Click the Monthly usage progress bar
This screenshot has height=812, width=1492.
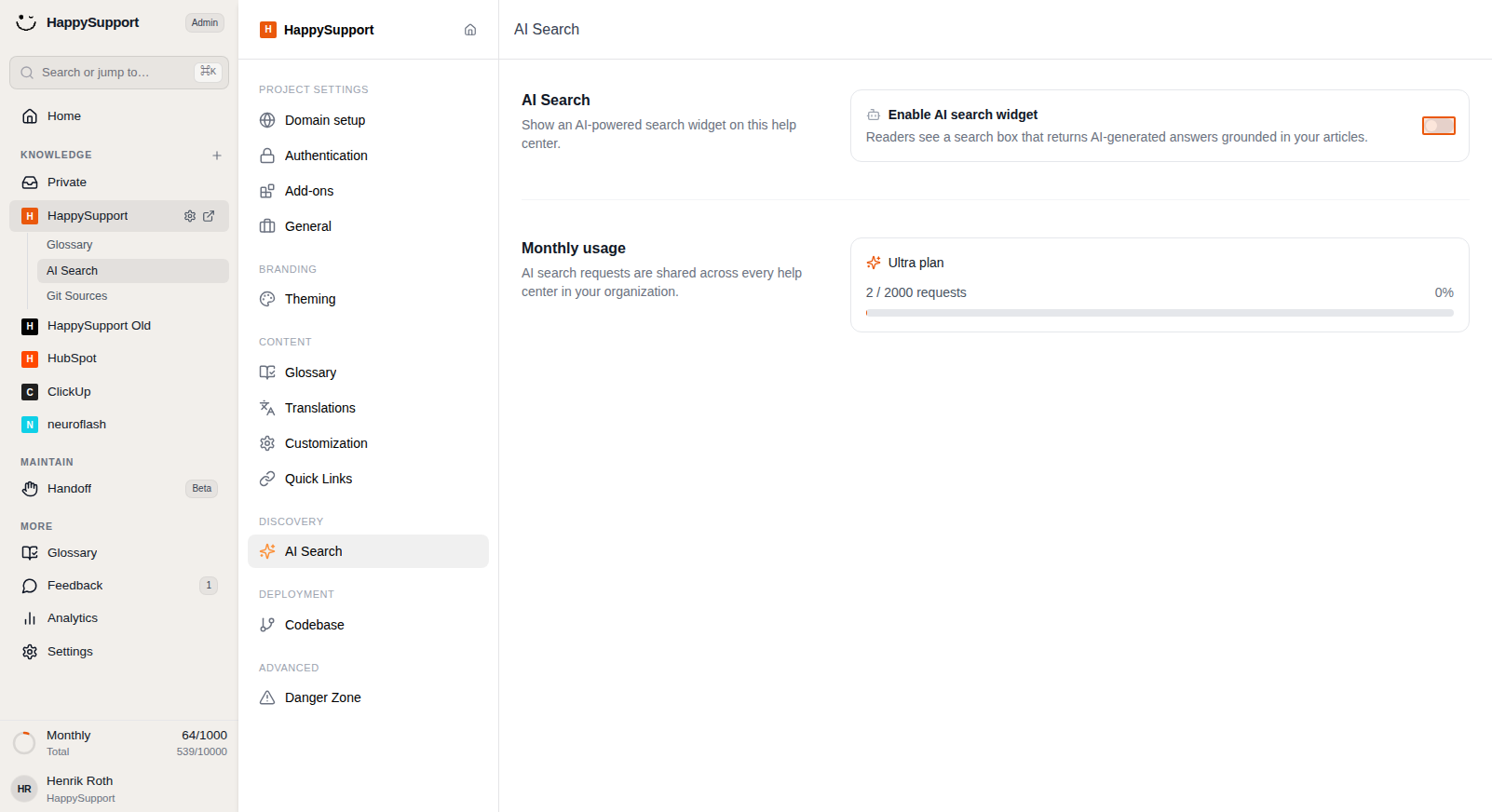tap(1160, 313)
